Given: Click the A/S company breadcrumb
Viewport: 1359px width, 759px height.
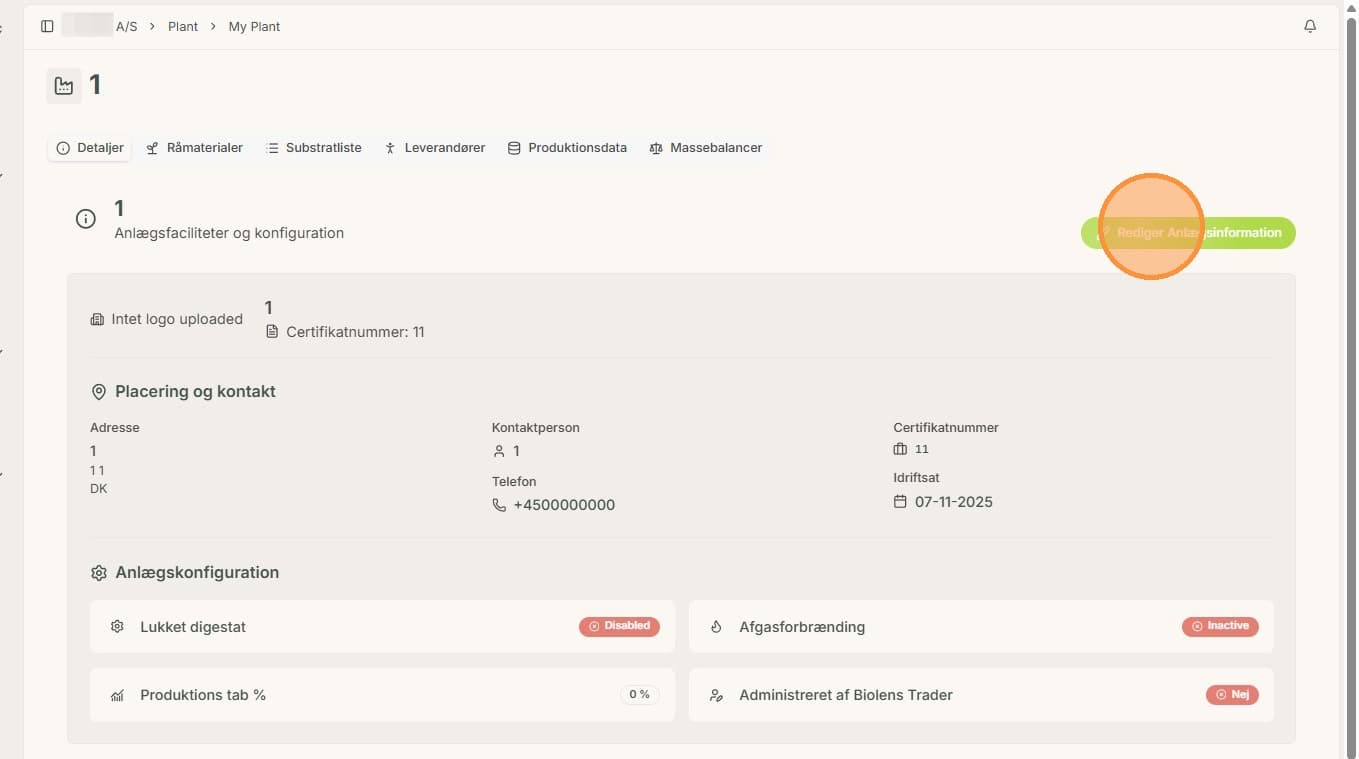Looking at the screenshot, I should click(x=99, y=27).
